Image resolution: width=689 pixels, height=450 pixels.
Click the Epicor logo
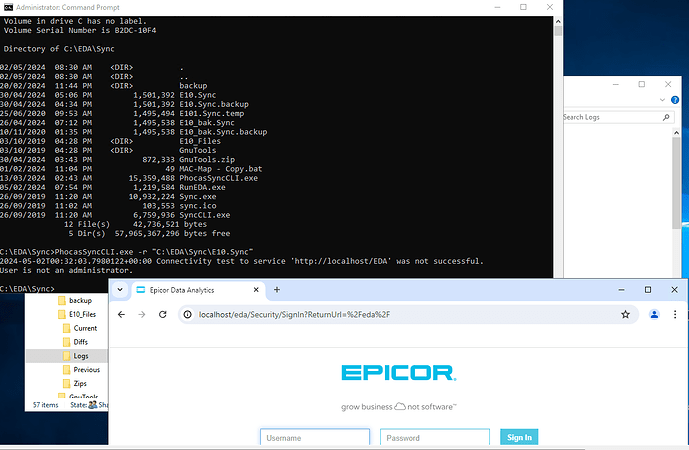tap(399, 373)
